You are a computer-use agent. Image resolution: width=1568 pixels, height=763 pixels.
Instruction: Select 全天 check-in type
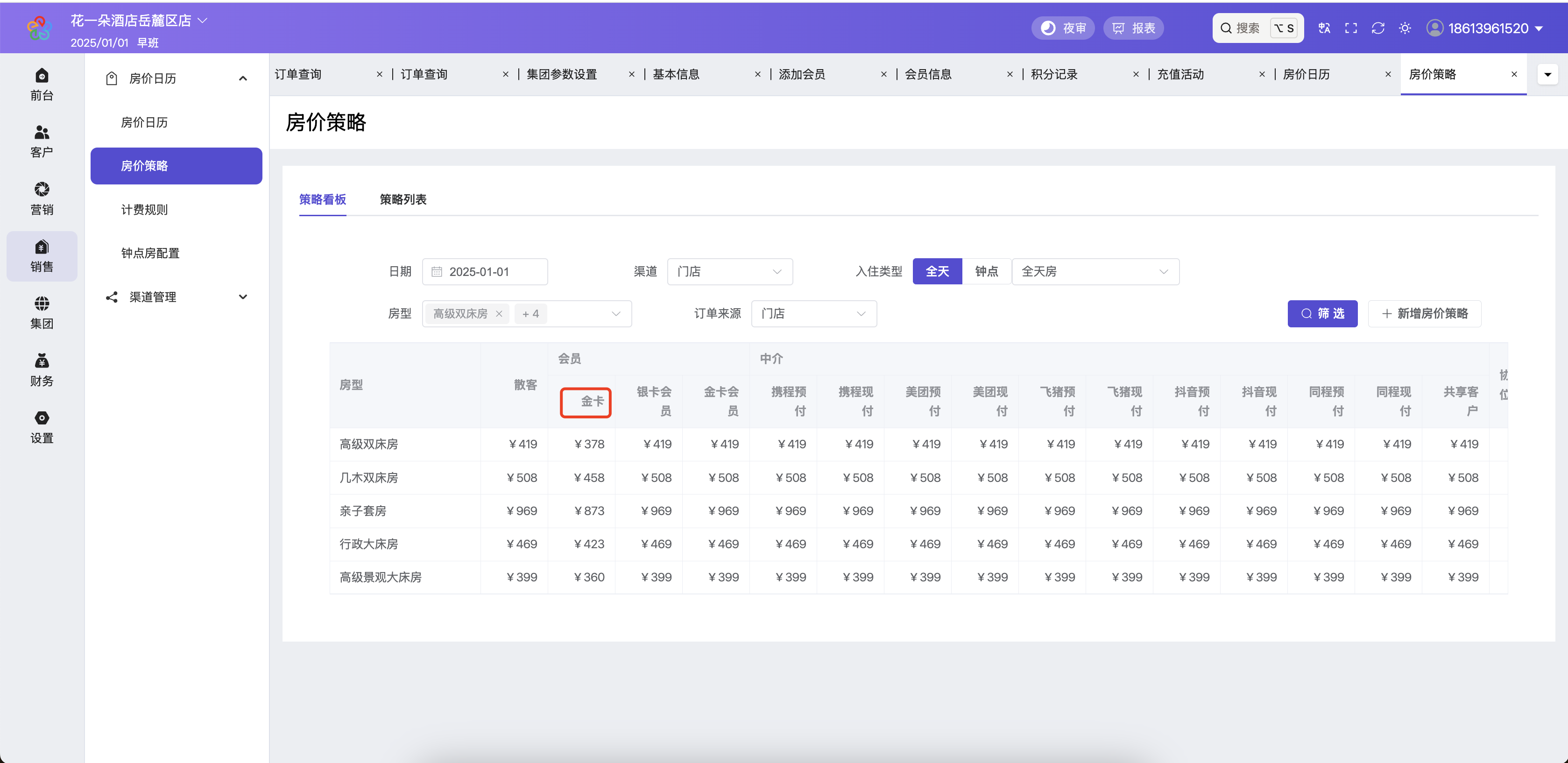937,272
